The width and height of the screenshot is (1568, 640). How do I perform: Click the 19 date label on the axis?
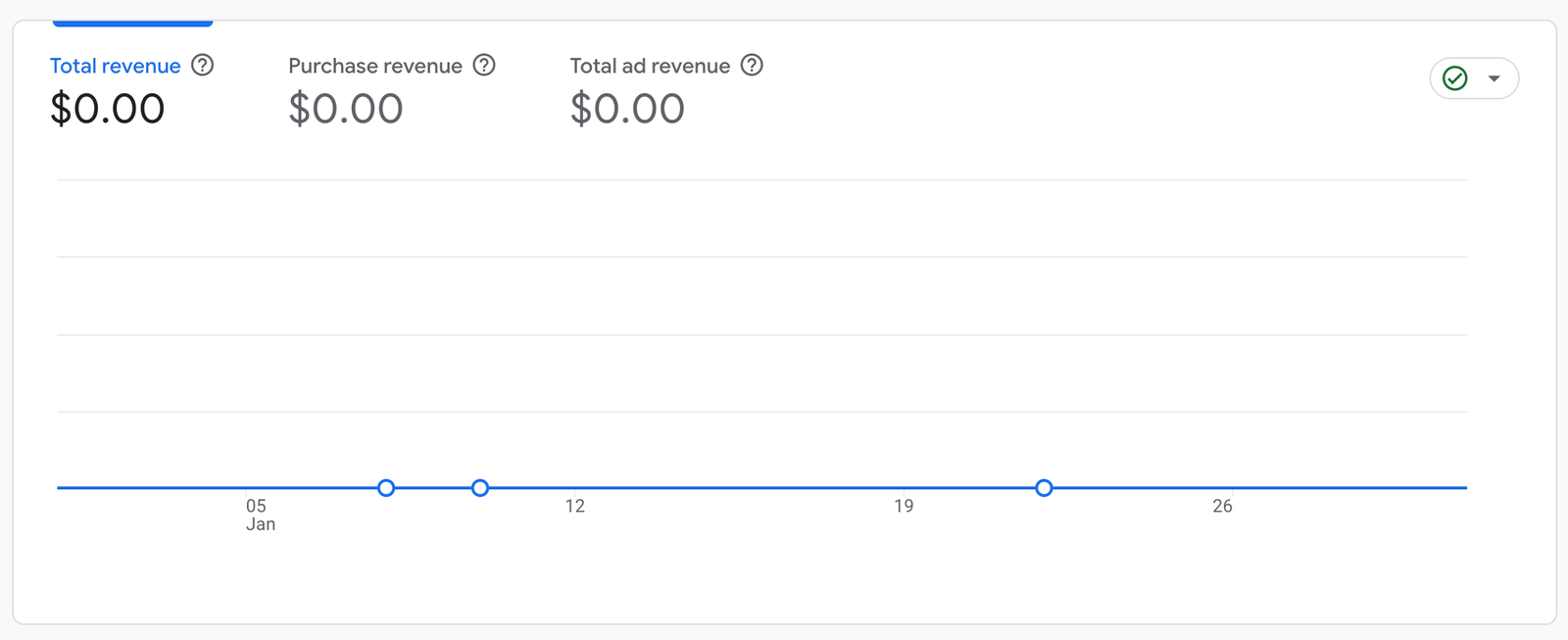coord(904,506)
